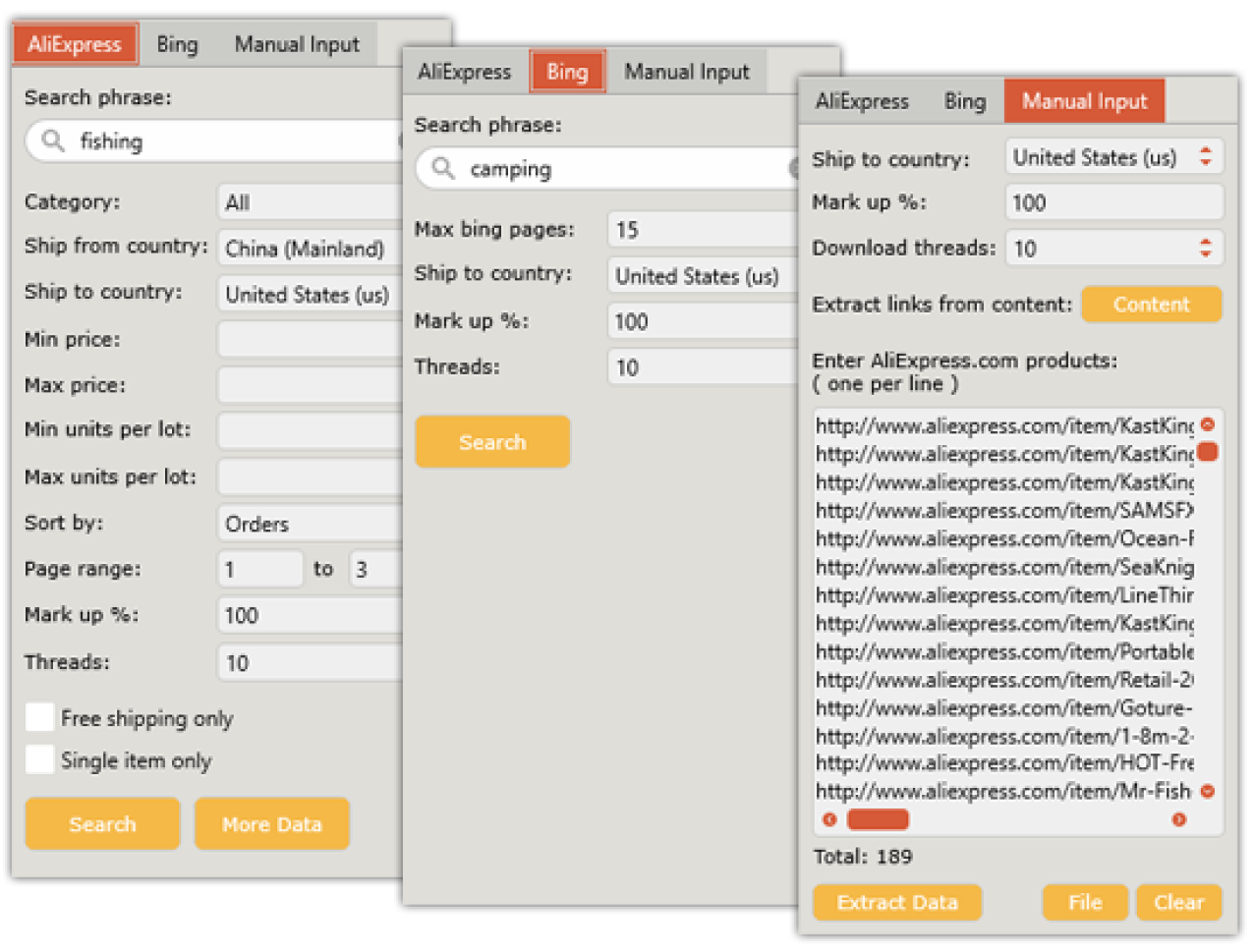The image size is (1254, 952).
Task: Click the right arrow of the horizontal list scrollbar
Action: pyautogui.click(x=1179, y=818)
